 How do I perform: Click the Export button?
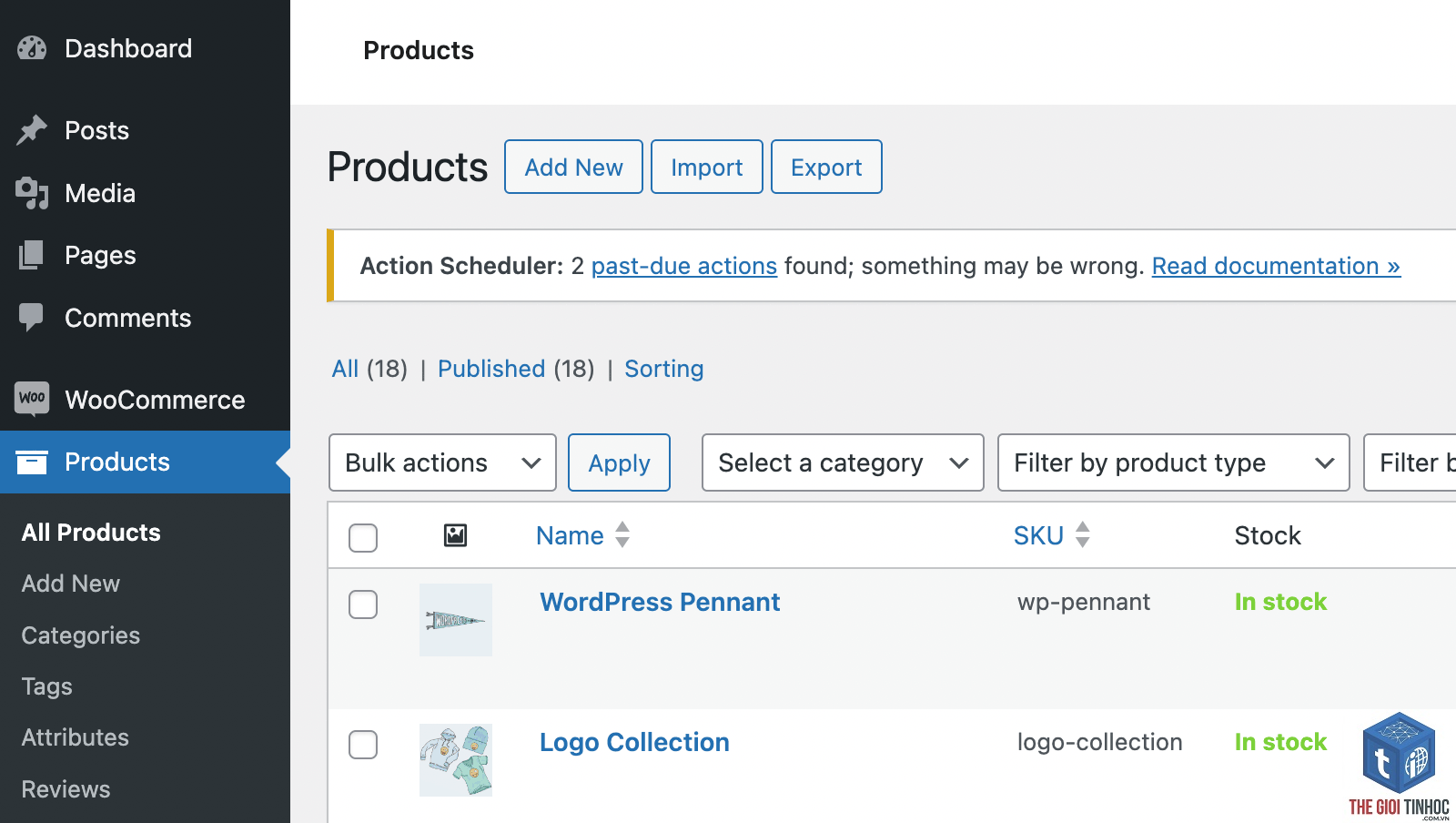click(x=826, y=167)
